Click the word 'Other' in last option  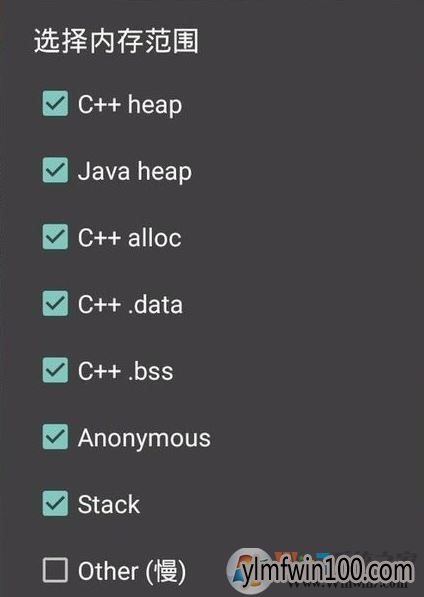[108, 571]
